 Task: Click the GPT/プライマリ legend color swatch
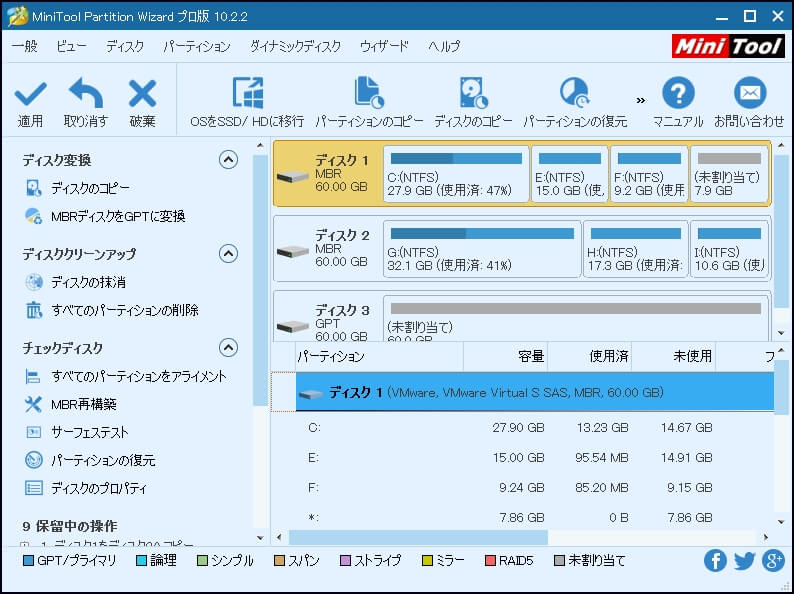29,561
